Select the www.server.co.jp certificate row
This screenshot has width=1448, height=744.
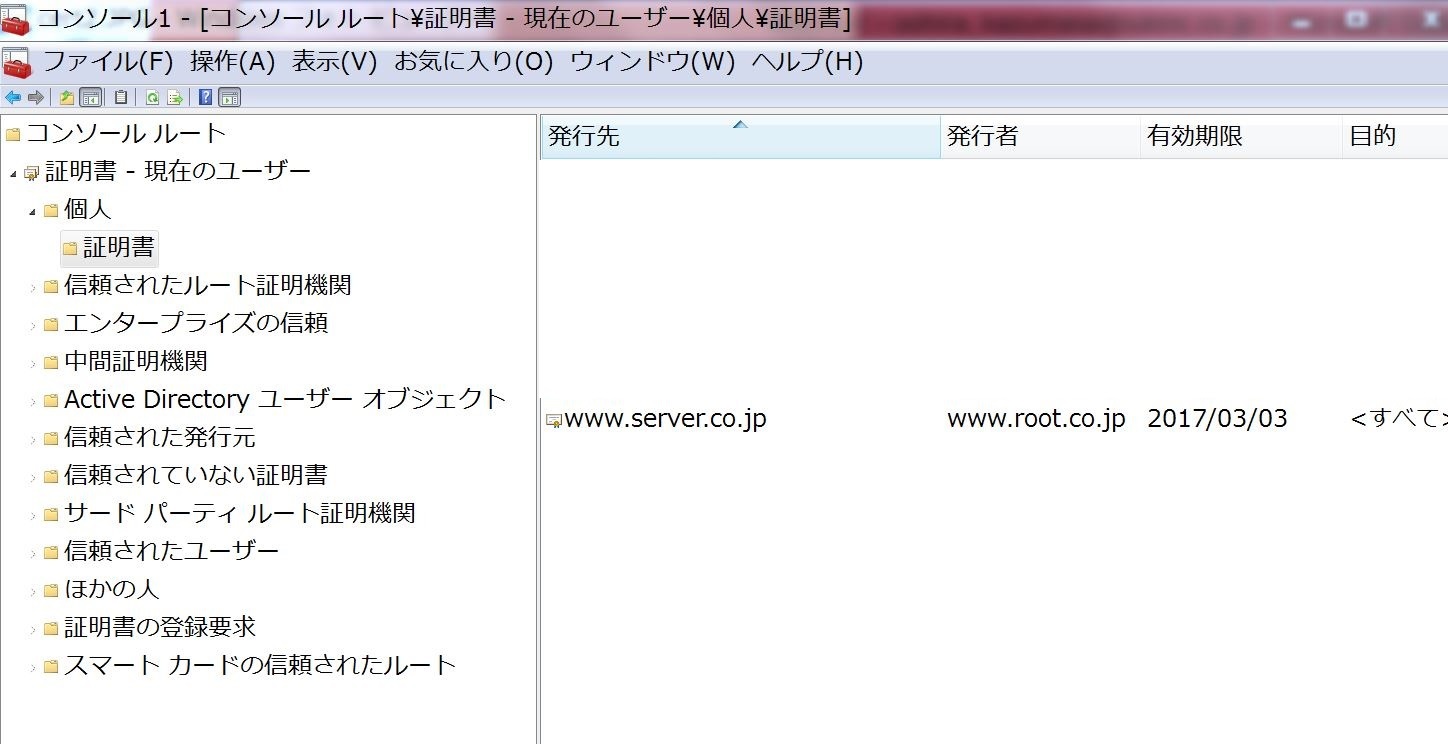[x=665, y=419]
